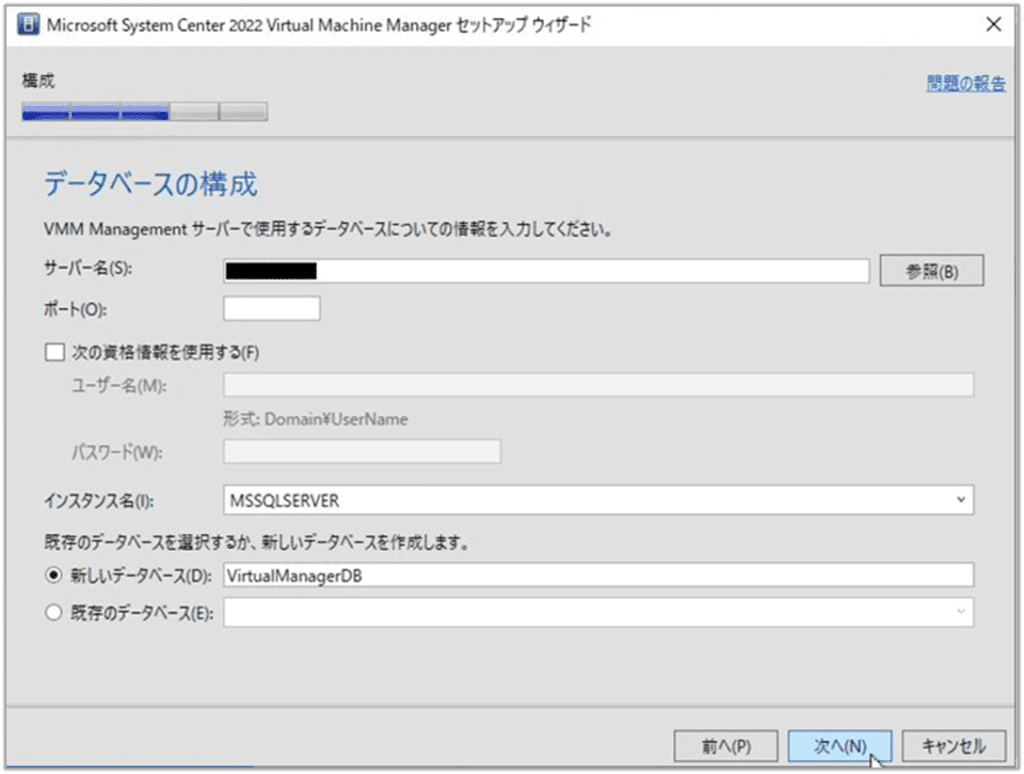Click the パスワード text field

362,451
